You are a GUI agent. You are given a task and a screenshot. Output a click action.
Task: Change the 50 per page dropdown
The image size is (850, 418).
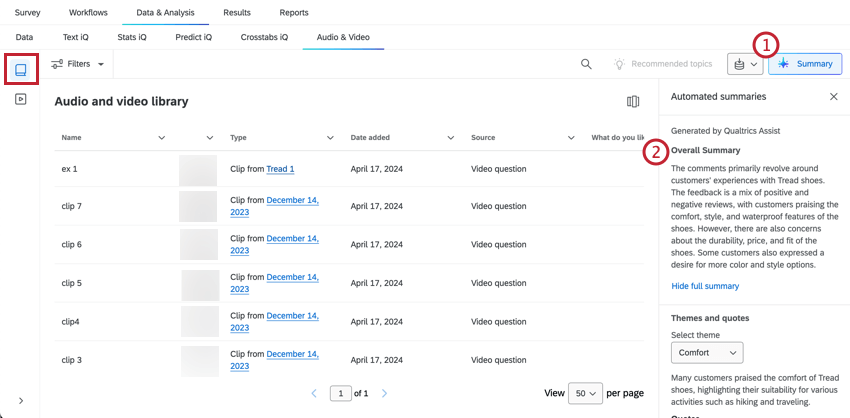[x=585, y=393]
